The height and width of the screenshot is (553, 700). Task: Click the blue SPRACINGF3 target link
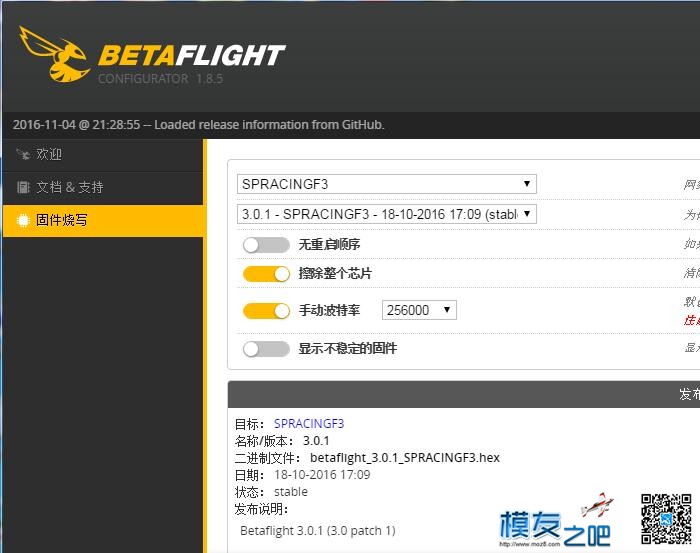coord(309,424)
